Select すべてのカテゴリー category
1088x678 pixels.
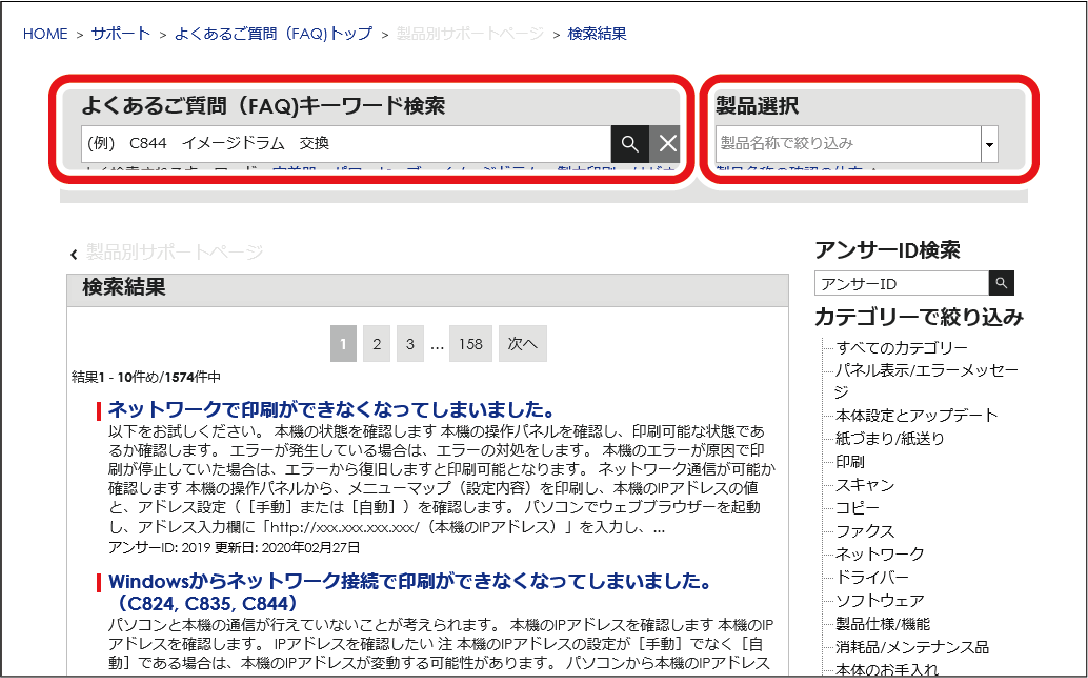pos(901,348)
